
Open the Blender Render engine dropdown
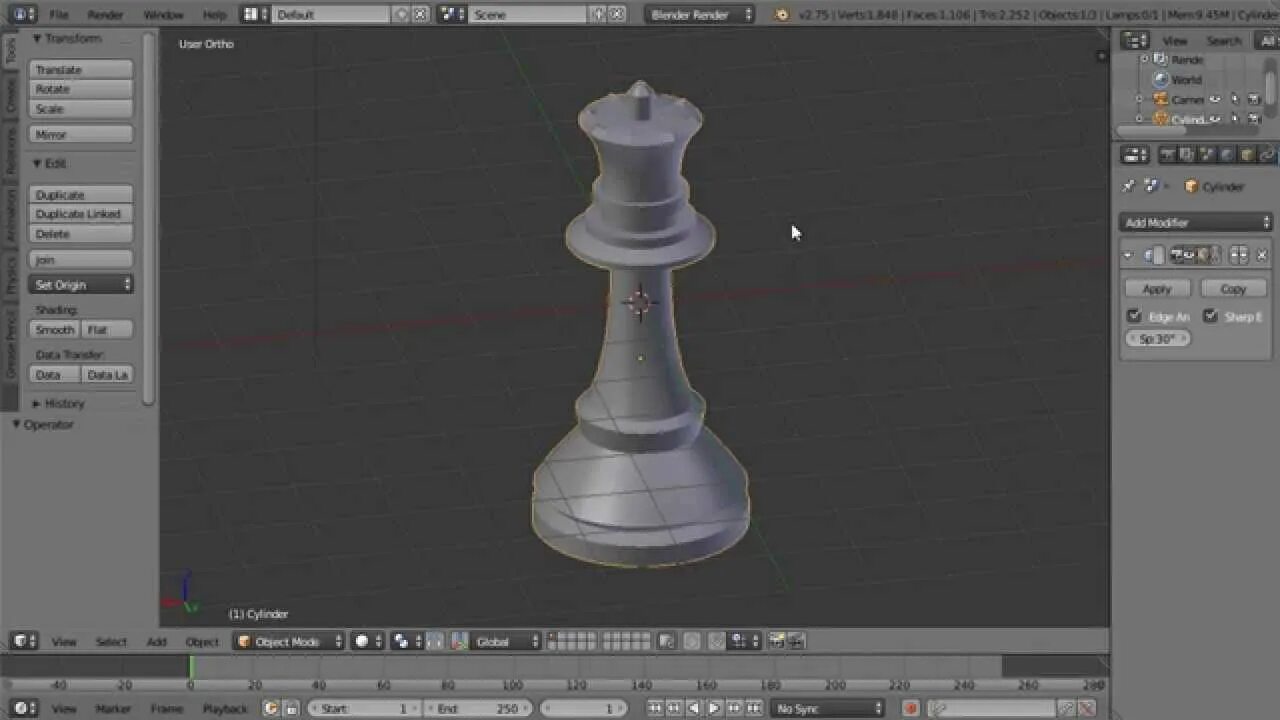click(x=700, y=14)
